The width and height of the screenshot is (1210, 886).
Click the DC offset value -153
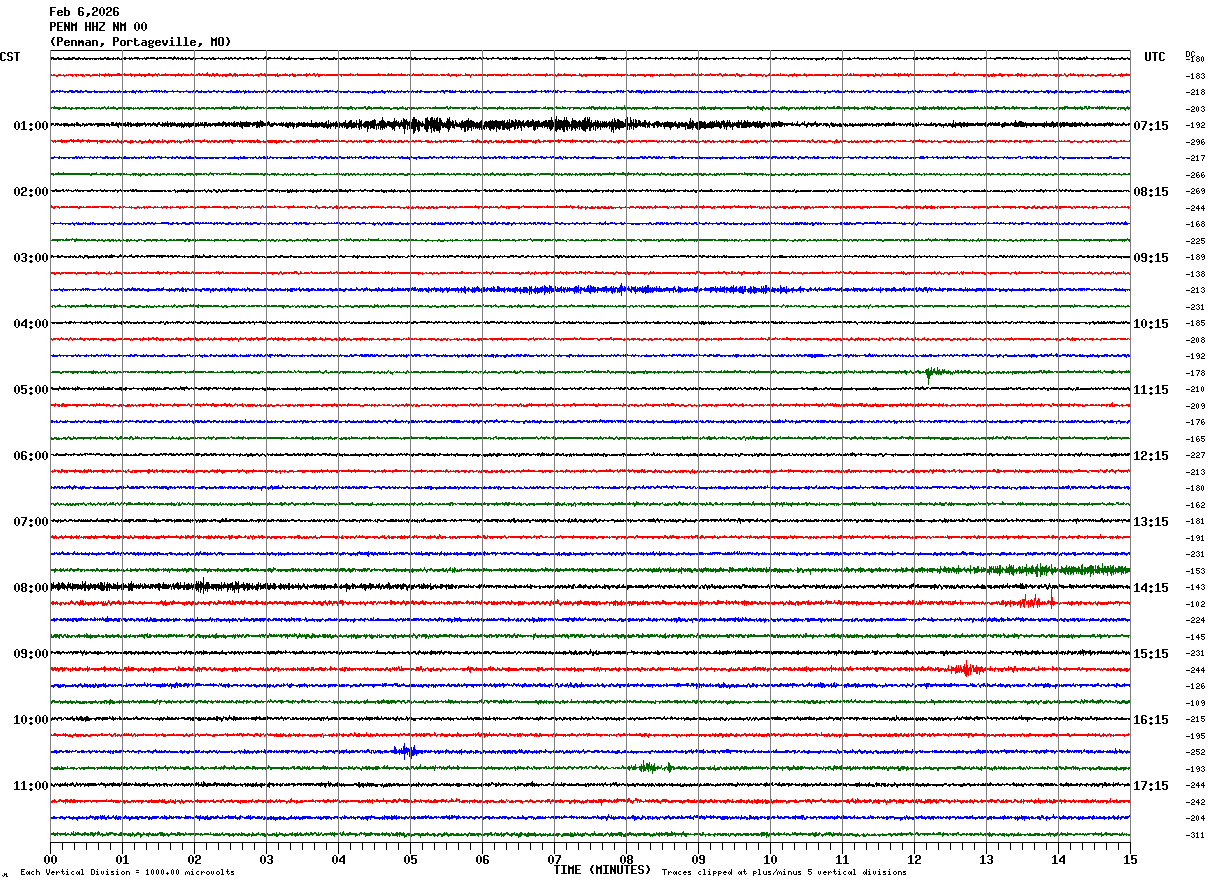click(x=1195, y=570)
